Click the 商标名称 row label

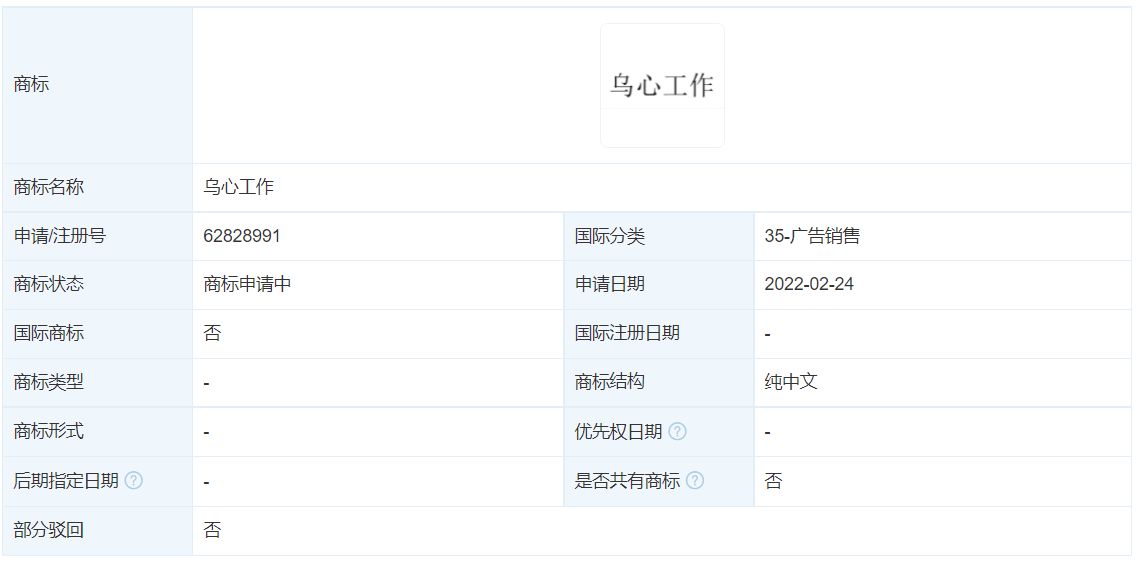(x=49, y=187)
